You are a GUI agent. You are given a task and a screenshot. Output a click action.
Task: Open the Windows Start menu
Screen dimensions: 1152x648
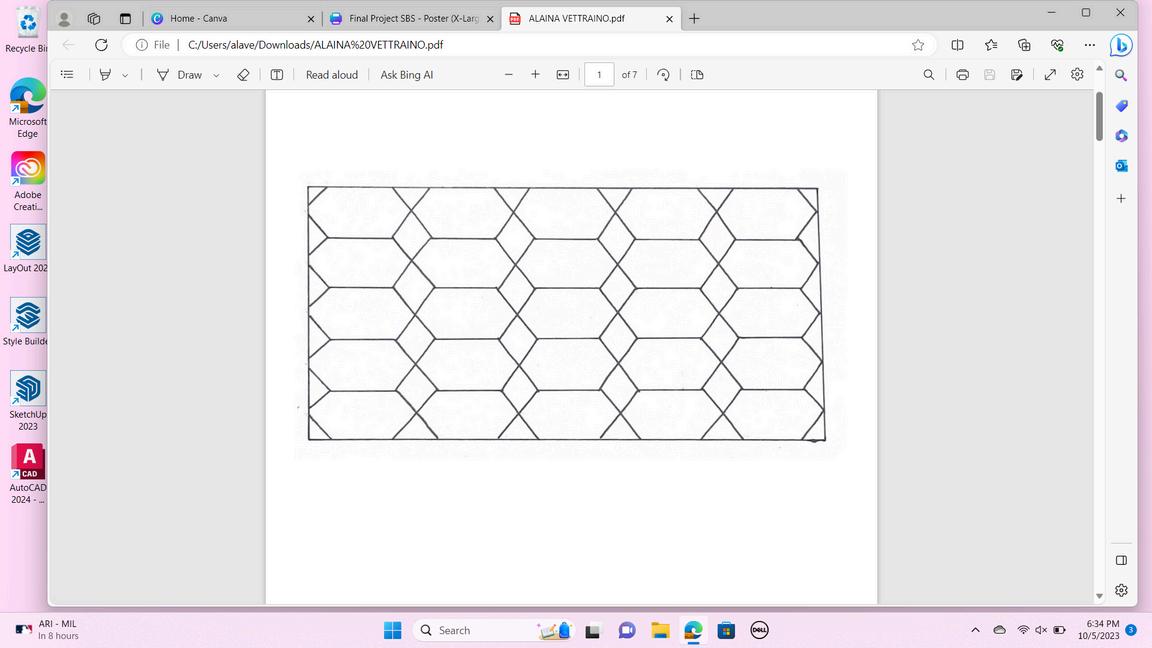(x=393, y=630)
